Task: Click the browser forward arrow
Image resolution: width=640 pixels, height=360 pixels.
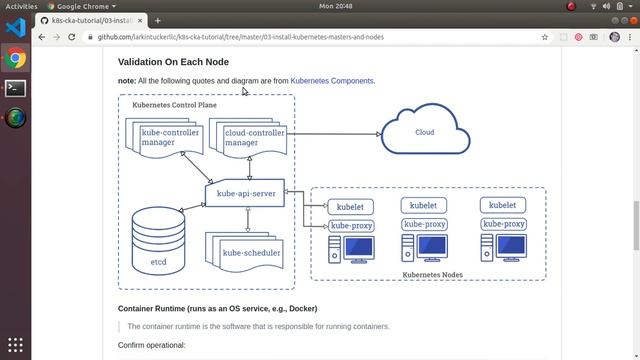Action: [x=56, y=37]
